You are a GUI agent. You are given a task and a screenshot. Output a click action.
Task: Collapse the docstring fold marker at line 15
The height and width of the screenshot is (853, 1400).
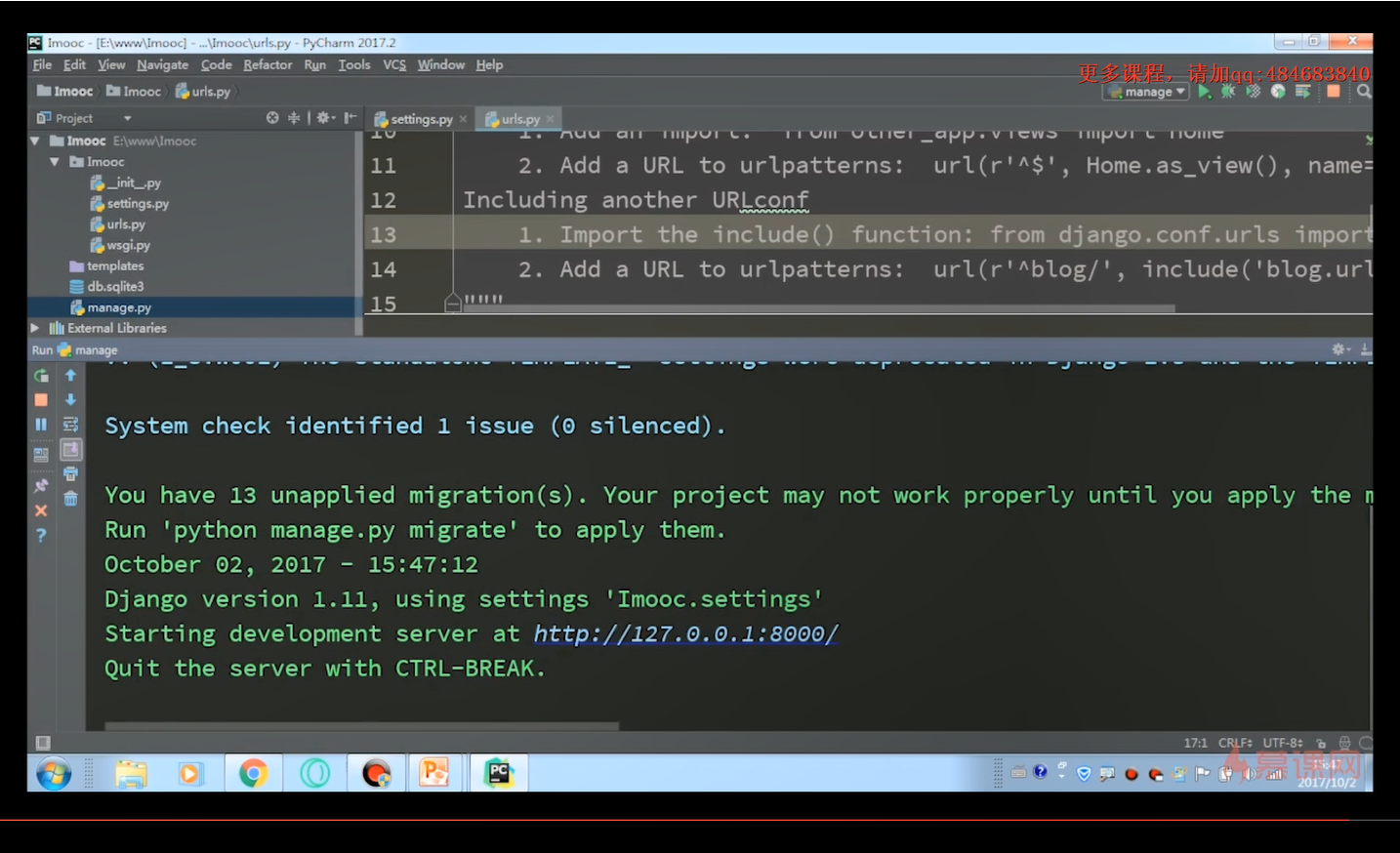453,303
